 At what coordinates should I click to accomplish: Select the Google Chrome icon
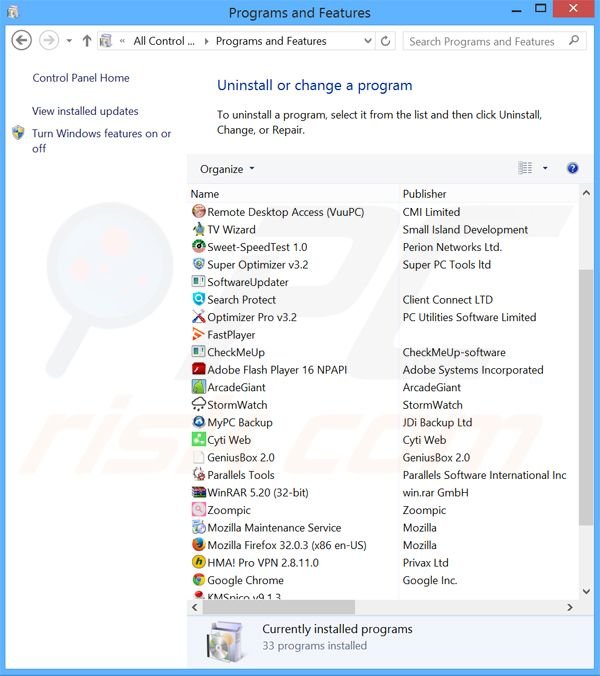tap(199, 580)
